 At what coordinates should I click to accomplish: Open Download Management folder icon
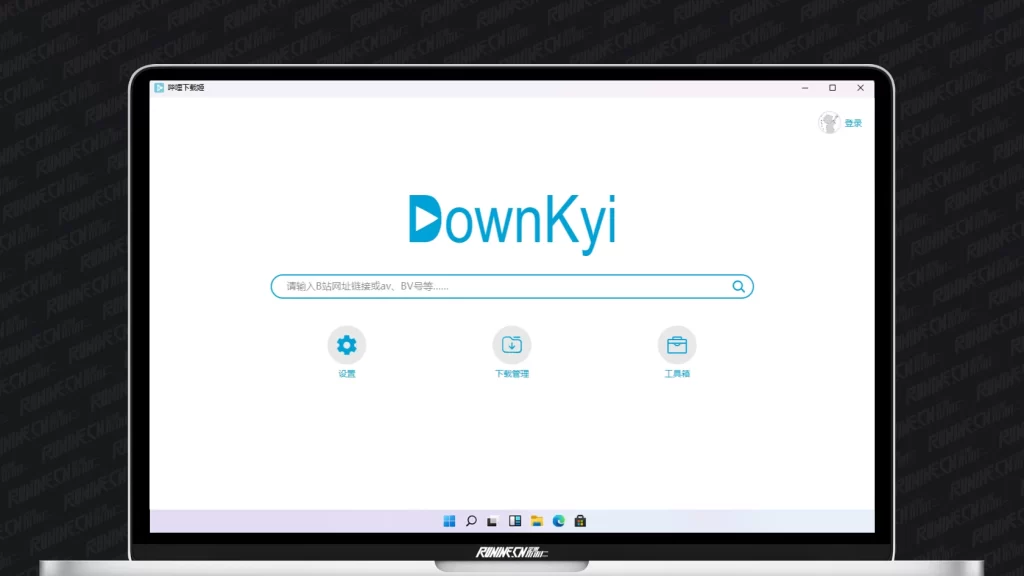[x=511, y=345]
